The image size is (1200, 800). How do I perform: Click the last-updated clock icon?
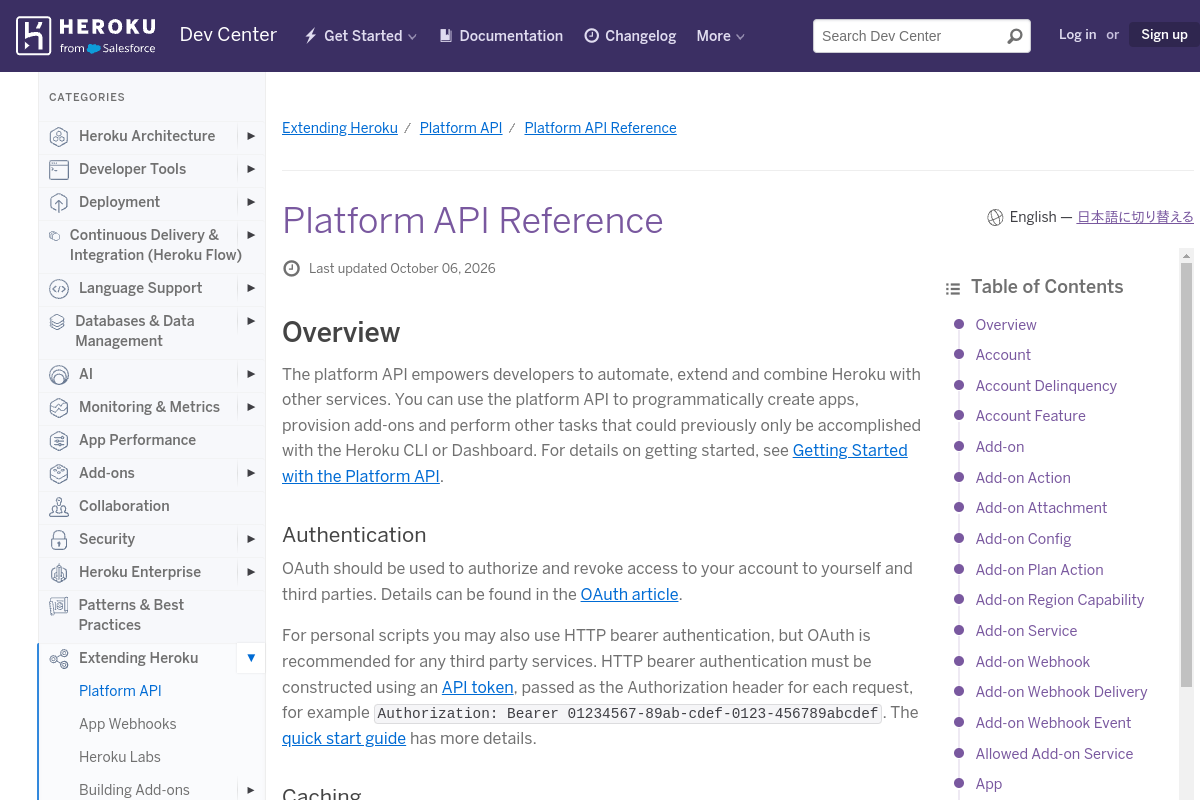291,268
